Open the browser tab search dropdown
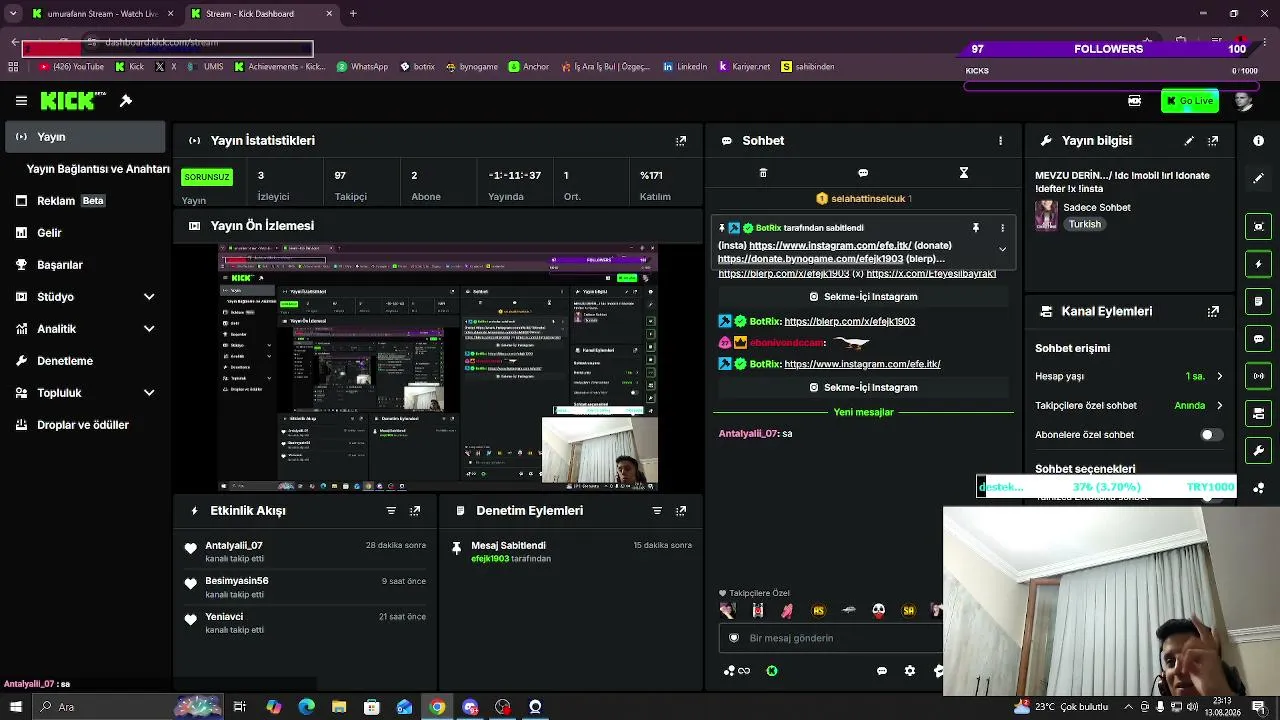Viewport: 1280px width, 720px height. (x=14, y=13)
